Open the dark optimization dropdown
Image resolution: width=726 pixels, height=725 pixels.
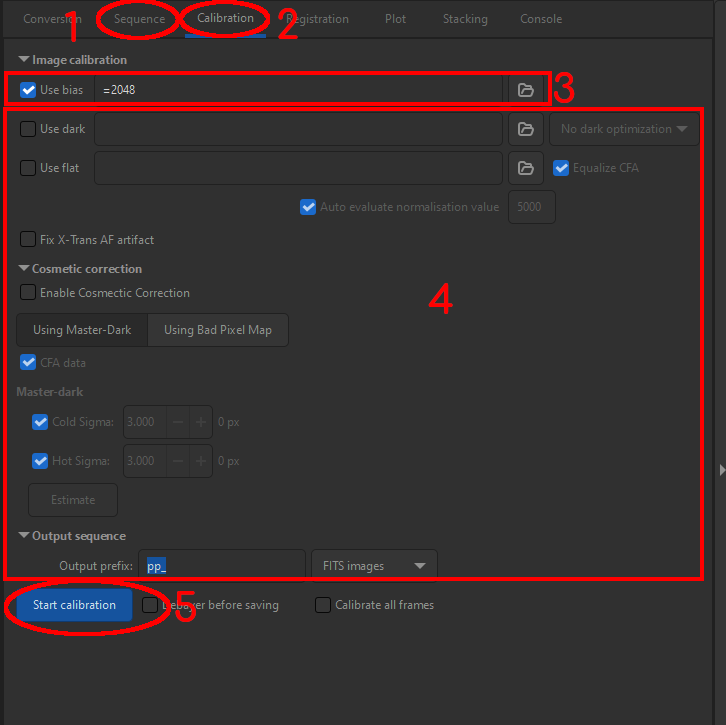[x=624, y=129]
